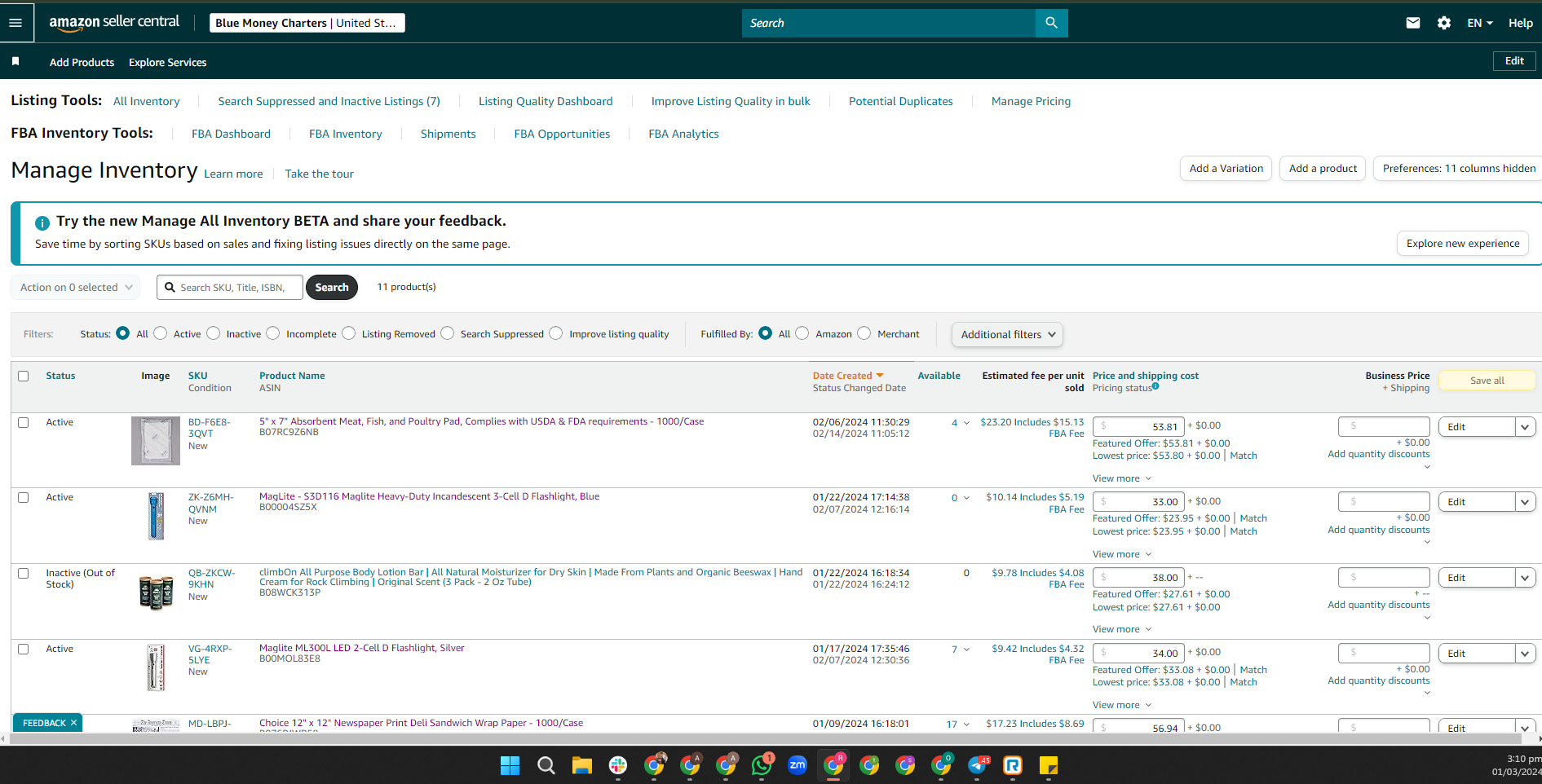Expand View more for Absorbent Meat Pad row
Image resolution: width=1542 pixels, height=784 pixels.
click(x=1122, y=478)
